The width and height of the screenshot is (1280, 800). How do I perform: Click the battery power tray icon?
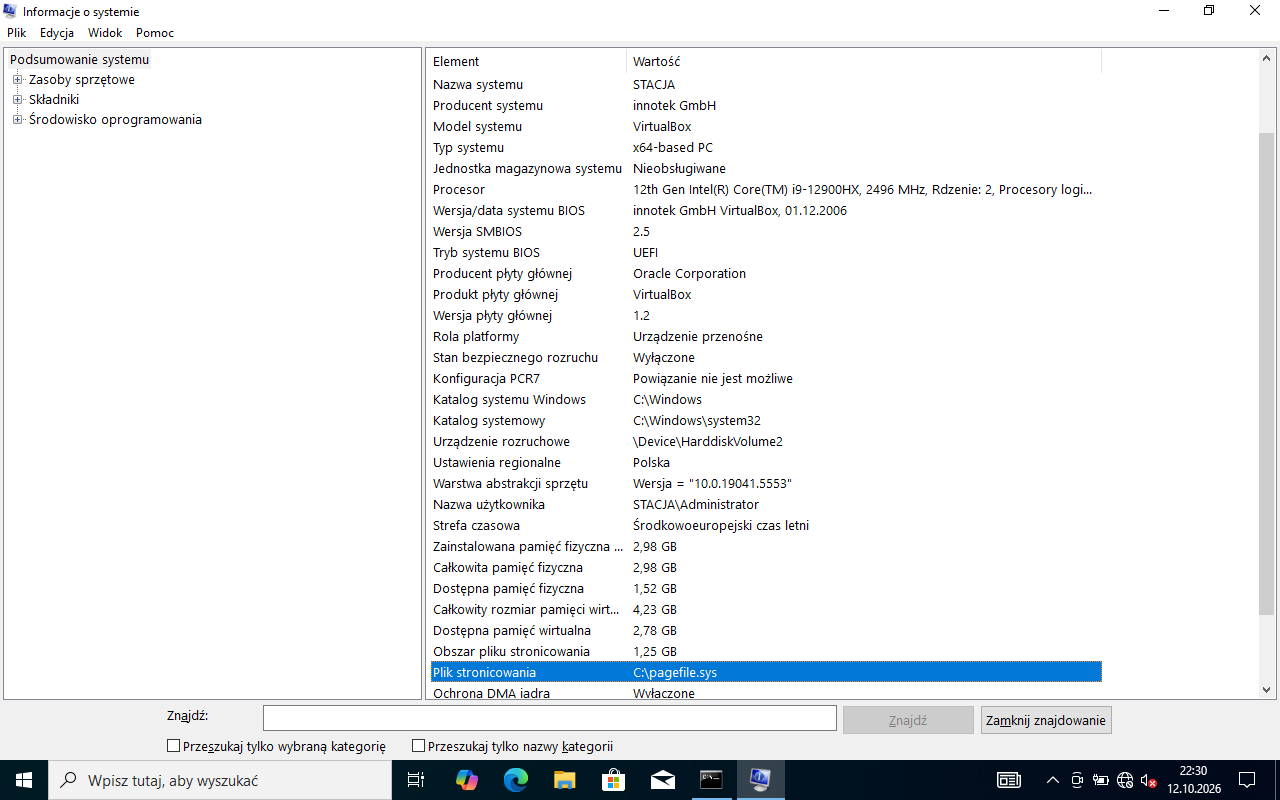click(x=1101, y=780)
